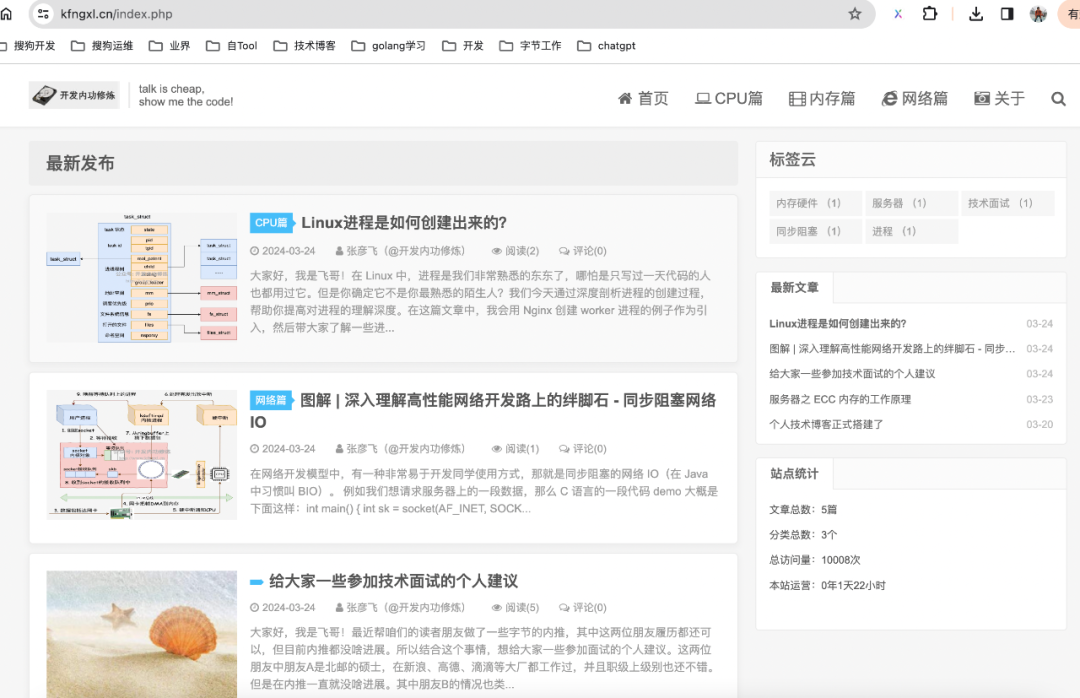The width and height of the screenshot is (1080, 698).
Task: Open the extensions puzzle icon
Action: pyautogui.click(x=930, y=14)
